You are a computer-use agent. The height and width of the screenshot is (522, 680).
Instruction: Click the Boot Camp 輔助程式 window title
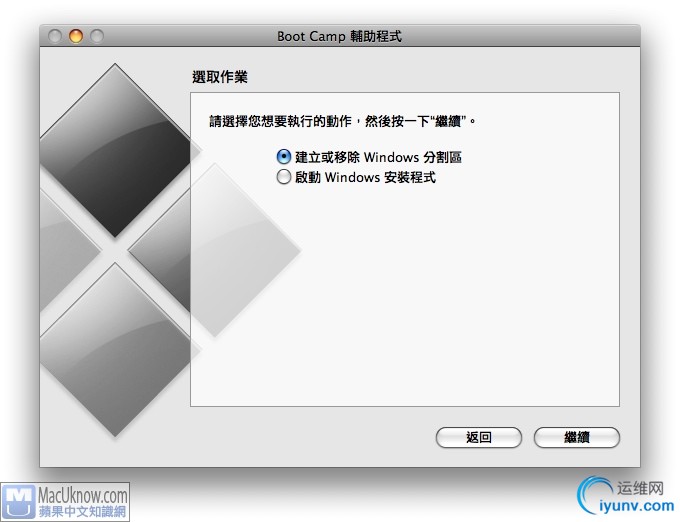click(x=339, y=36)
